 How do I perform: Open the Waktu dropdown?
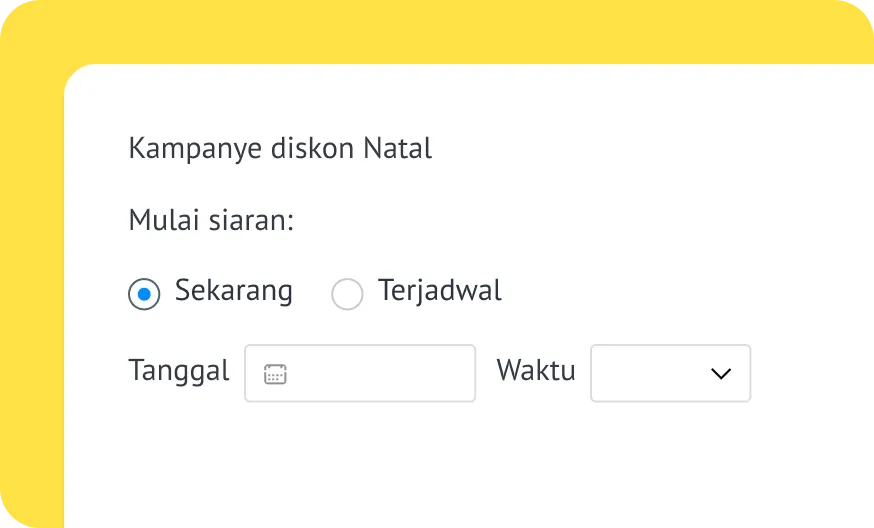pyautogui.click(x=670, y=374)
